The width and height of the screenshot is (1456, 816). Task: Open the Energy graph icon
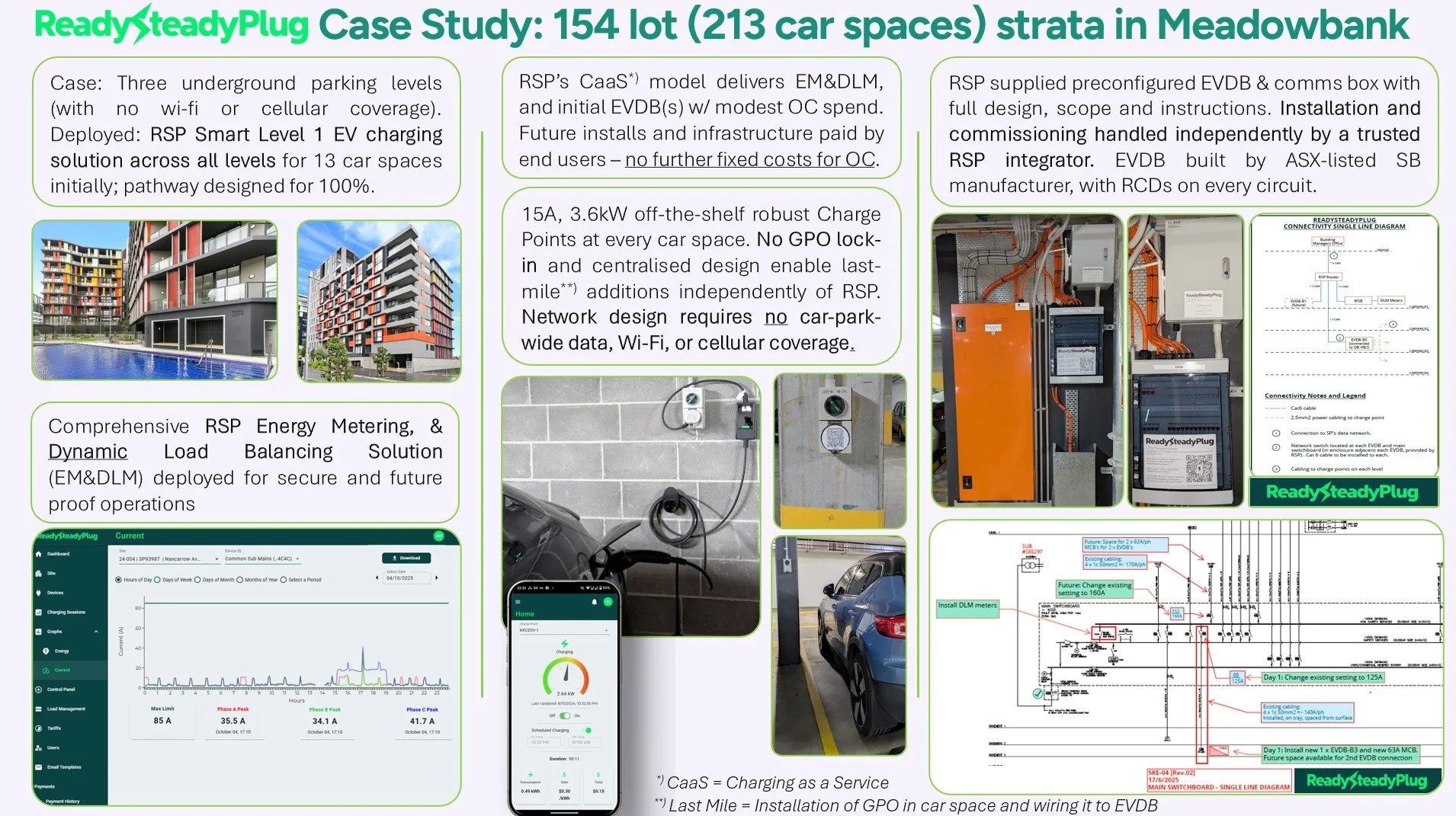click(x=46, y=651)
